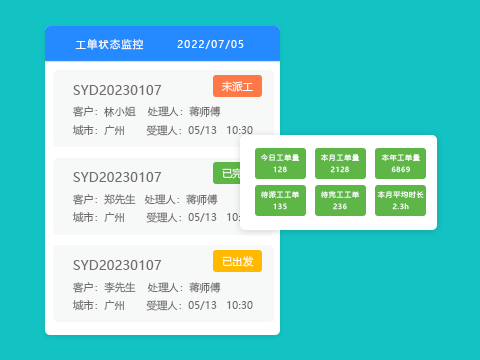
Task: Click 处理人 蒋师傅 in 李先生 card
Action: click(184, 287)
